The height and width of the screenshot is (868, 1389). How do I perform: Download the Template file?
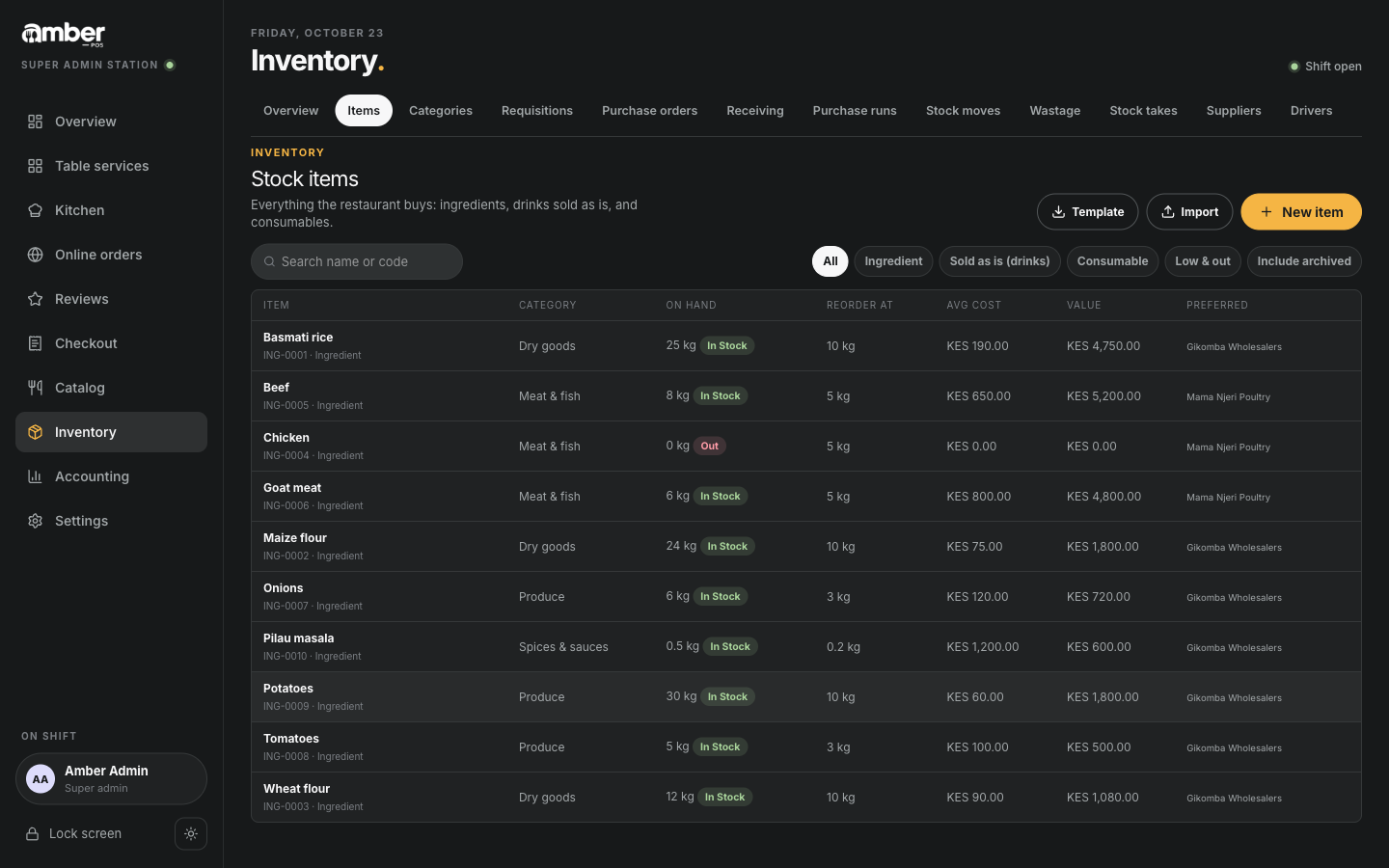(1087, 212)
